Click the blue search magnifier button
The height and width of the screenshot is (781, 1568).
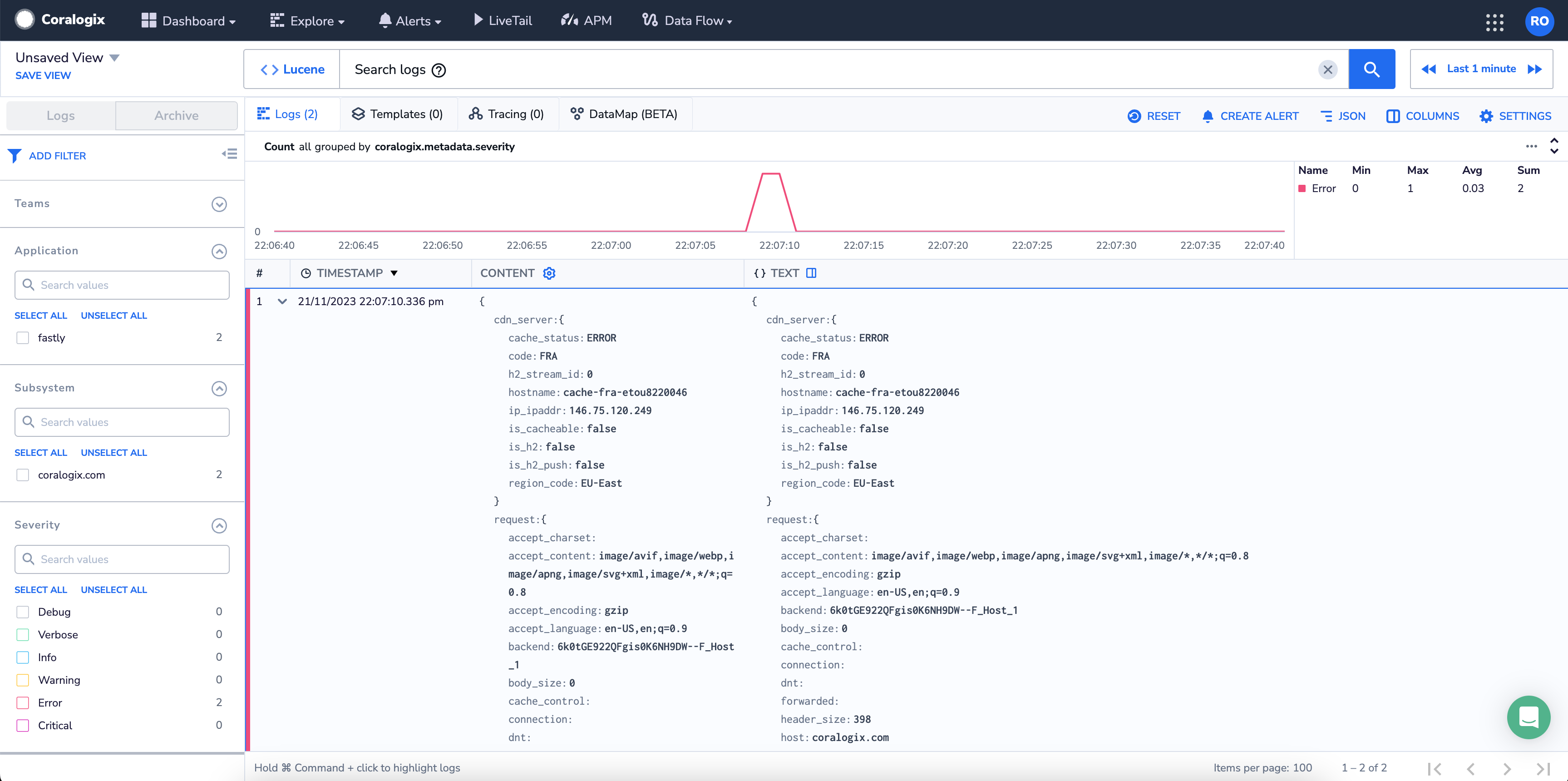[x=1371, y=69]
